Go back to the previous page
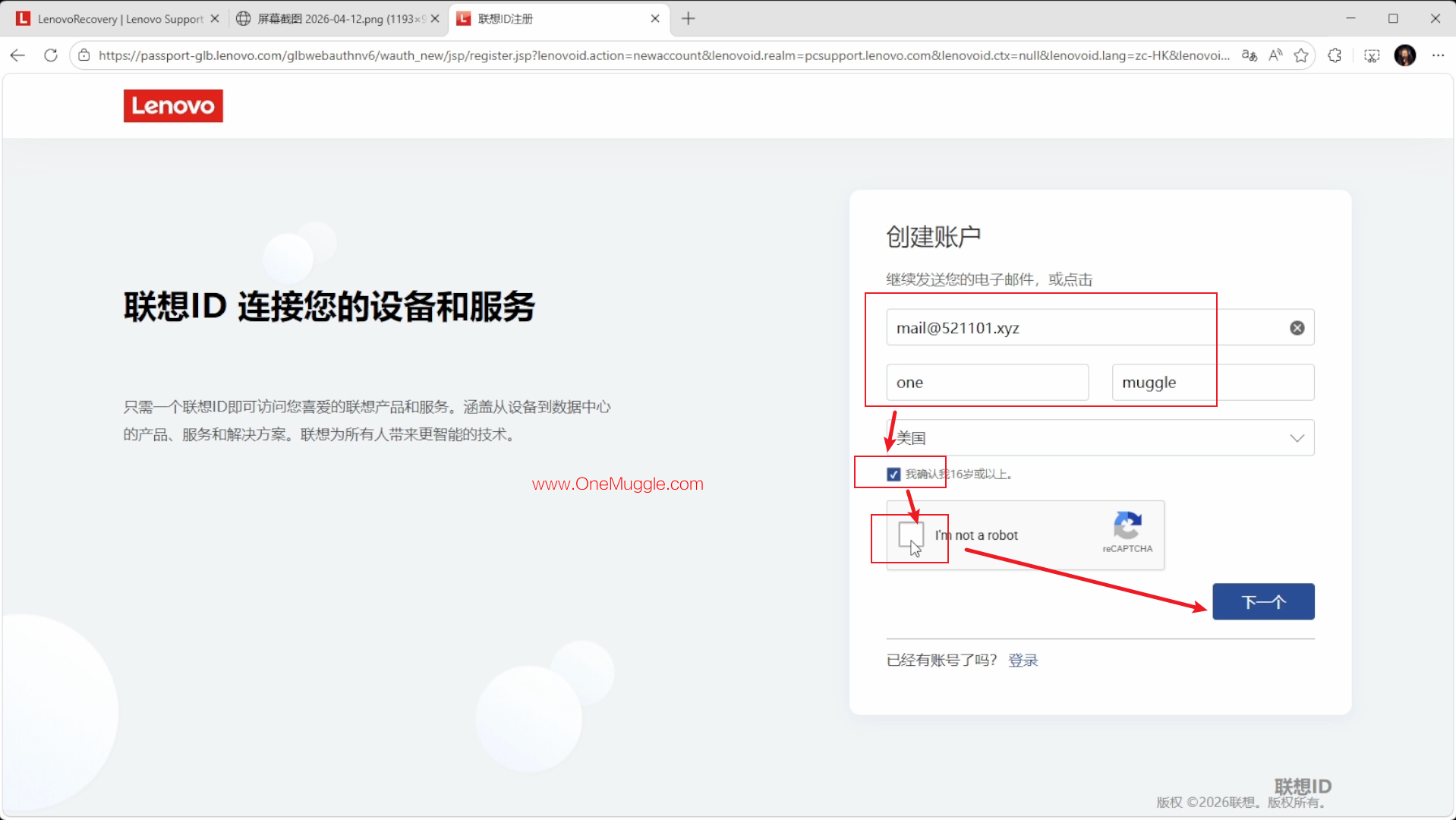This screenshot has width=1456, height=820. [x=18, y=55]
